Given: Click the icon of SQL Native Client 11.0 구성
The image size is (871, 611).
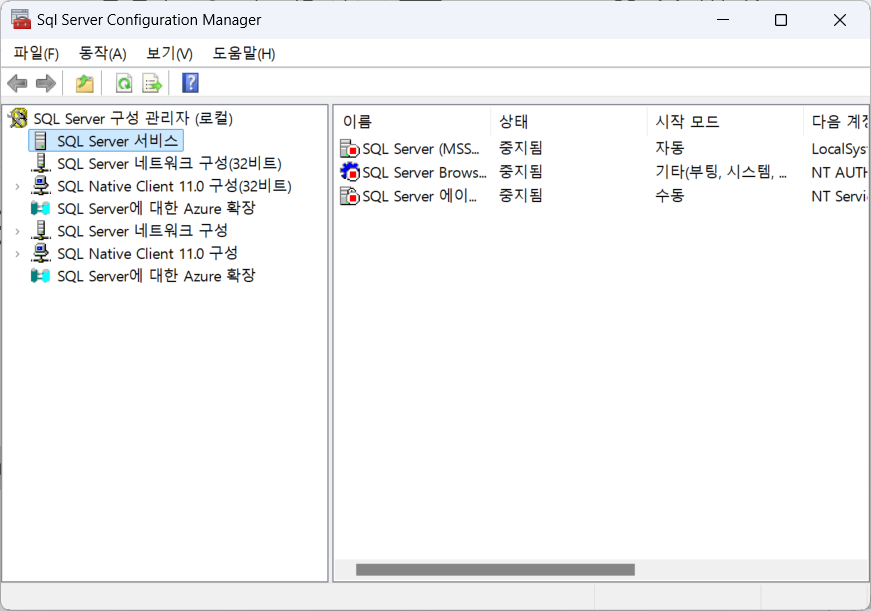Looking at the screenshot, I should [41, 253].
